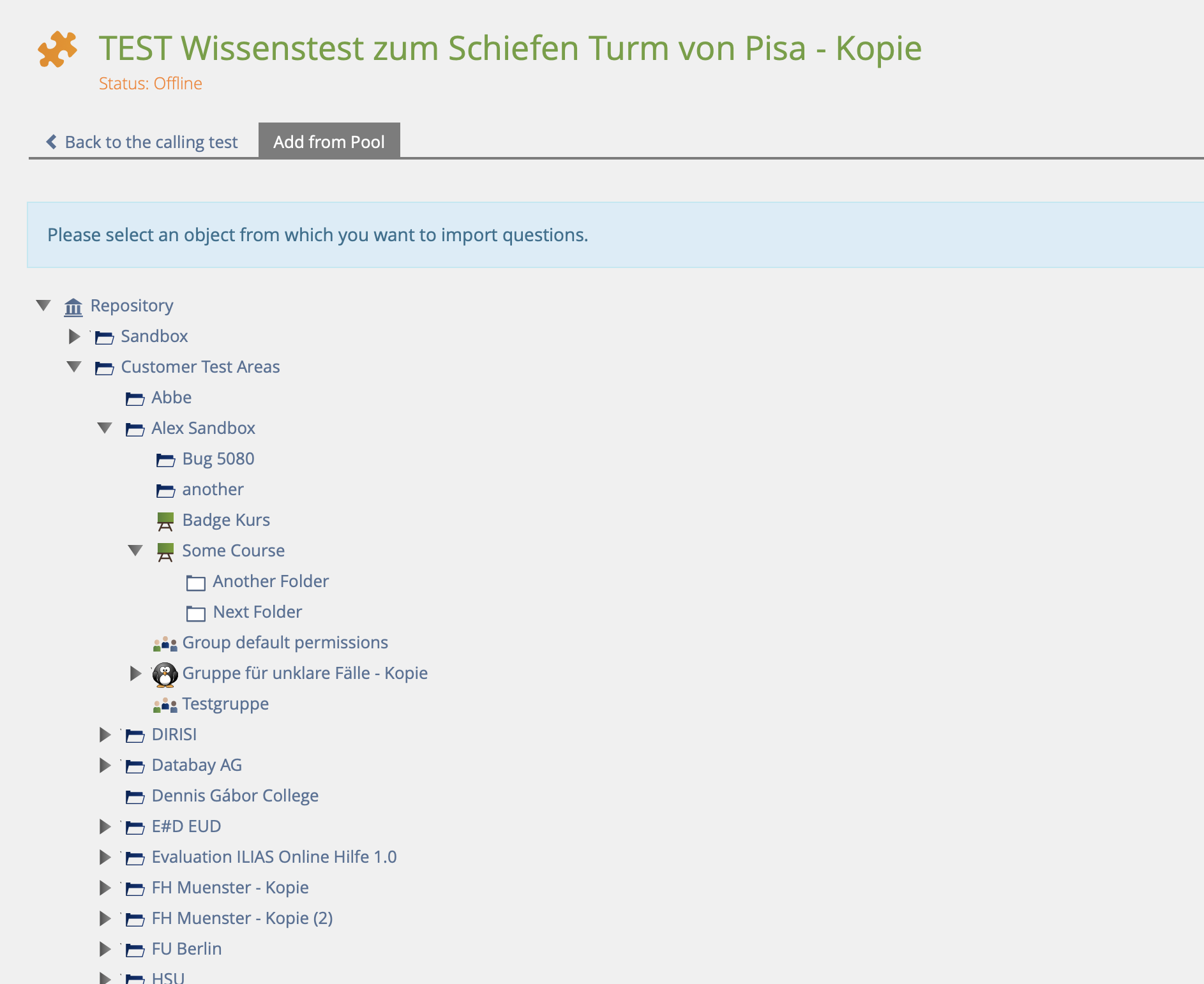
Task: Click the Group default permissions people icon
Action: (165, 644)
